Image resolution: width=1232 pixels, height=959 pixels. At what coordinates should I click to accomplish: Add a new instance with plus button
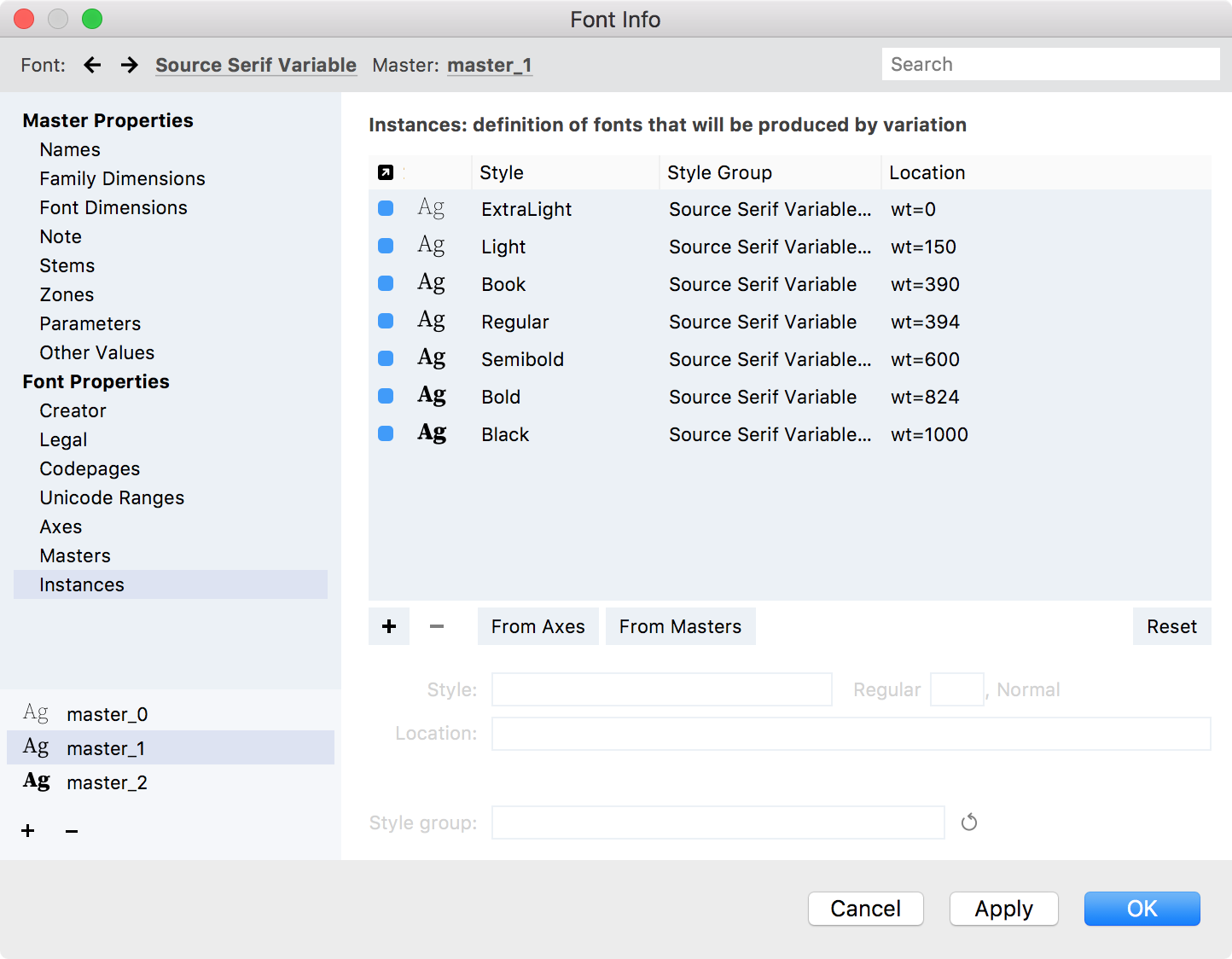(389, 626)
